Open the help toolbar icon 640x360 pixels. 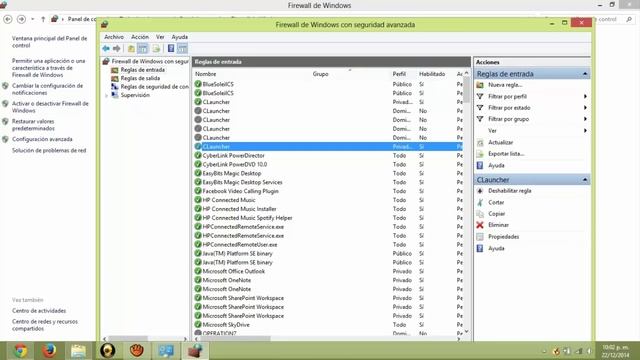pos(171,49)
